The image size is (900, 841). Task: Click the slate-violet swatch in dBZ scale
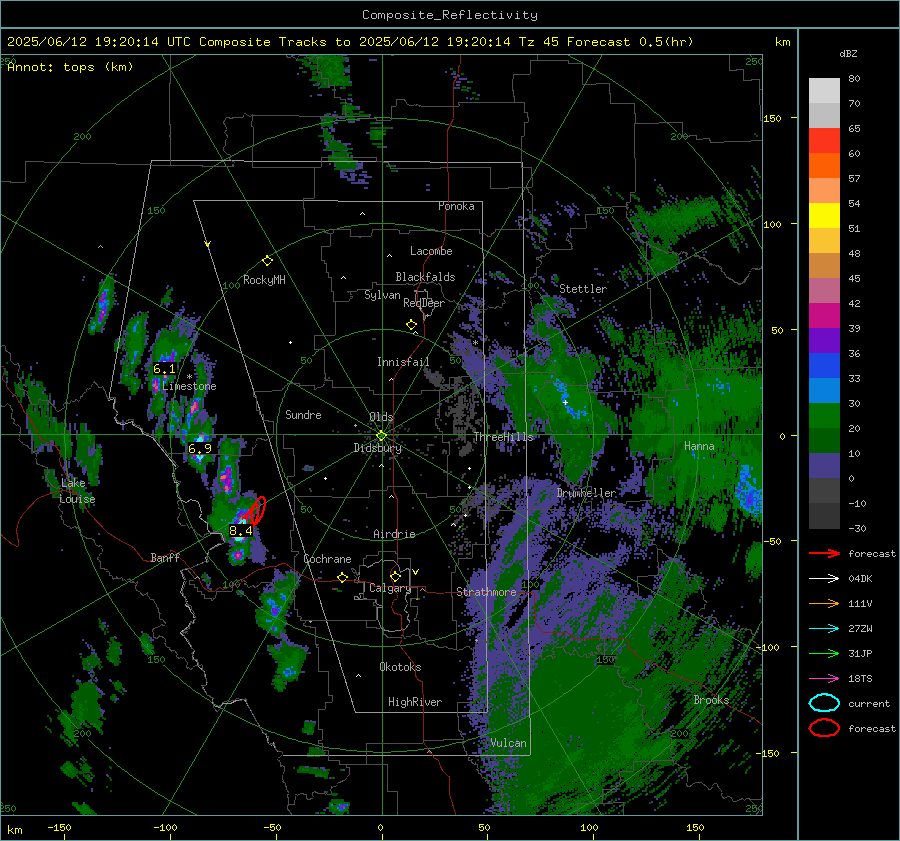coord(824,466)
